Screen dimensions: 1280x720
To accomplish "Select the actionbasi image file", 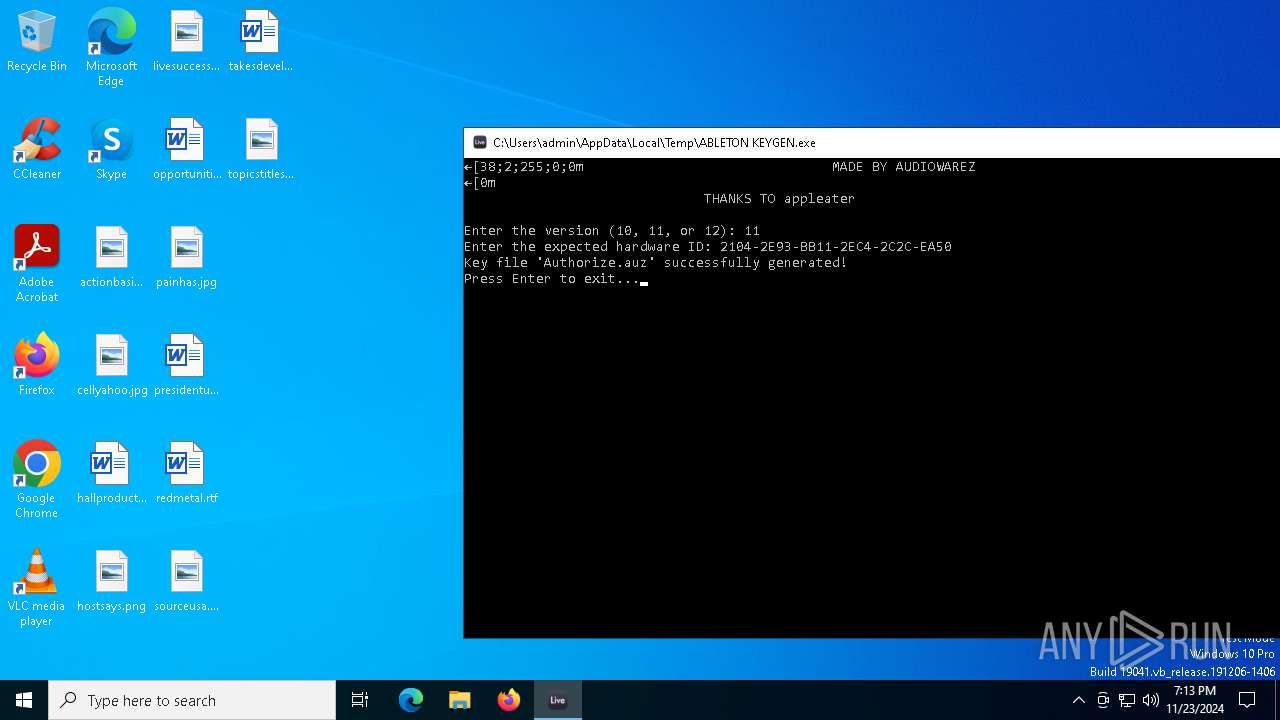I will tap(111, 258).
